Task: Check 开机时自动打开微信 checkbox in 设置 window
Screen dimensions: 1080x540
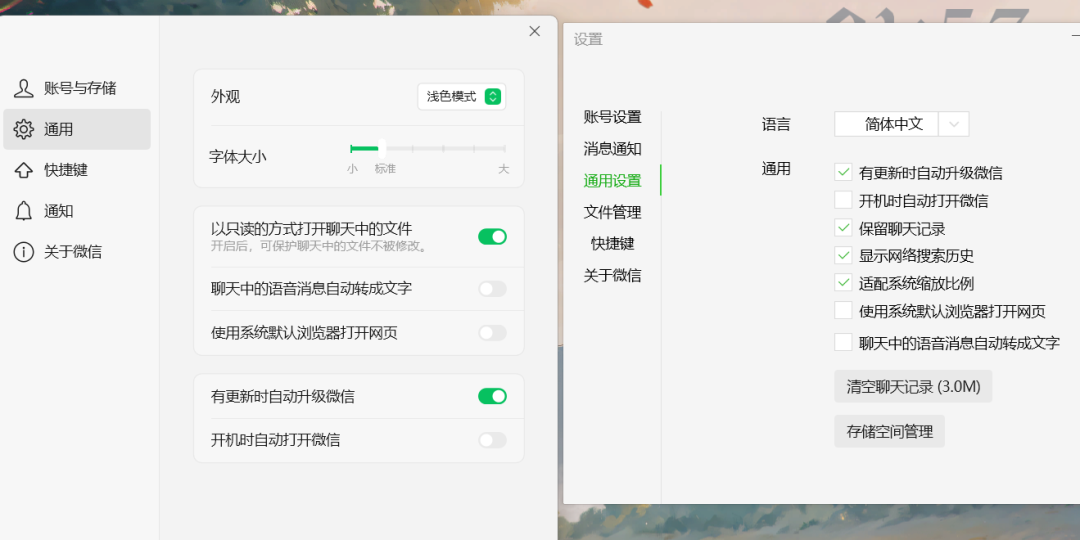Action: pos(843,200)
